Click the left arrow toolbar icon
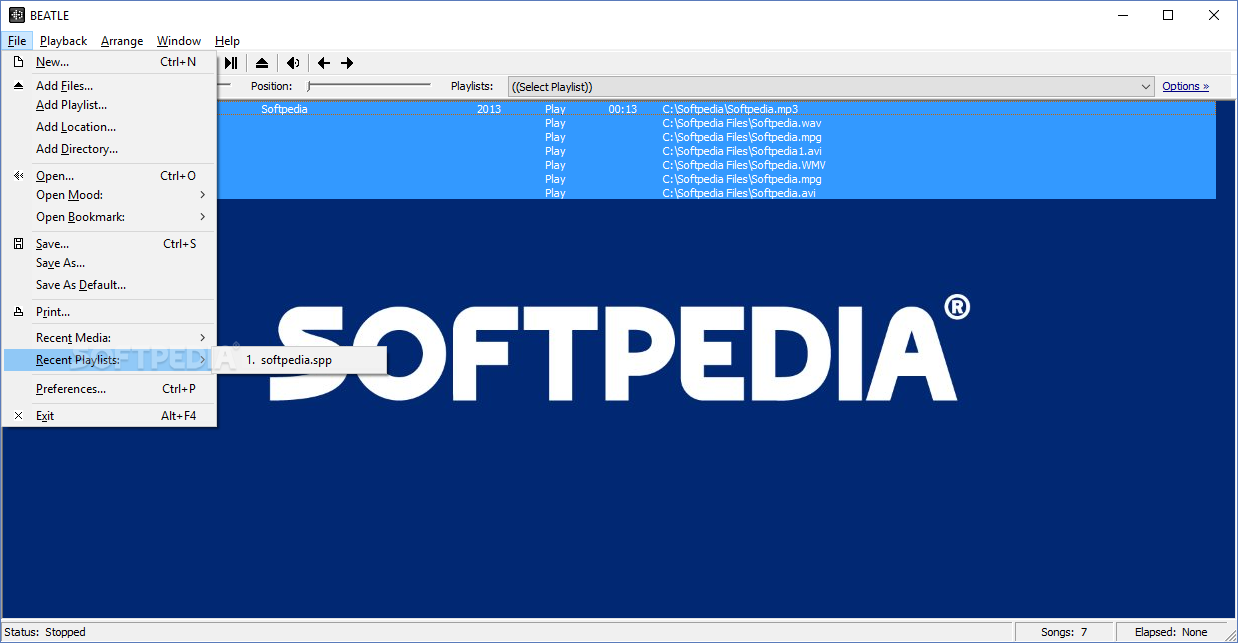Screen dimensions: 1238x643 tap(324, 63)
